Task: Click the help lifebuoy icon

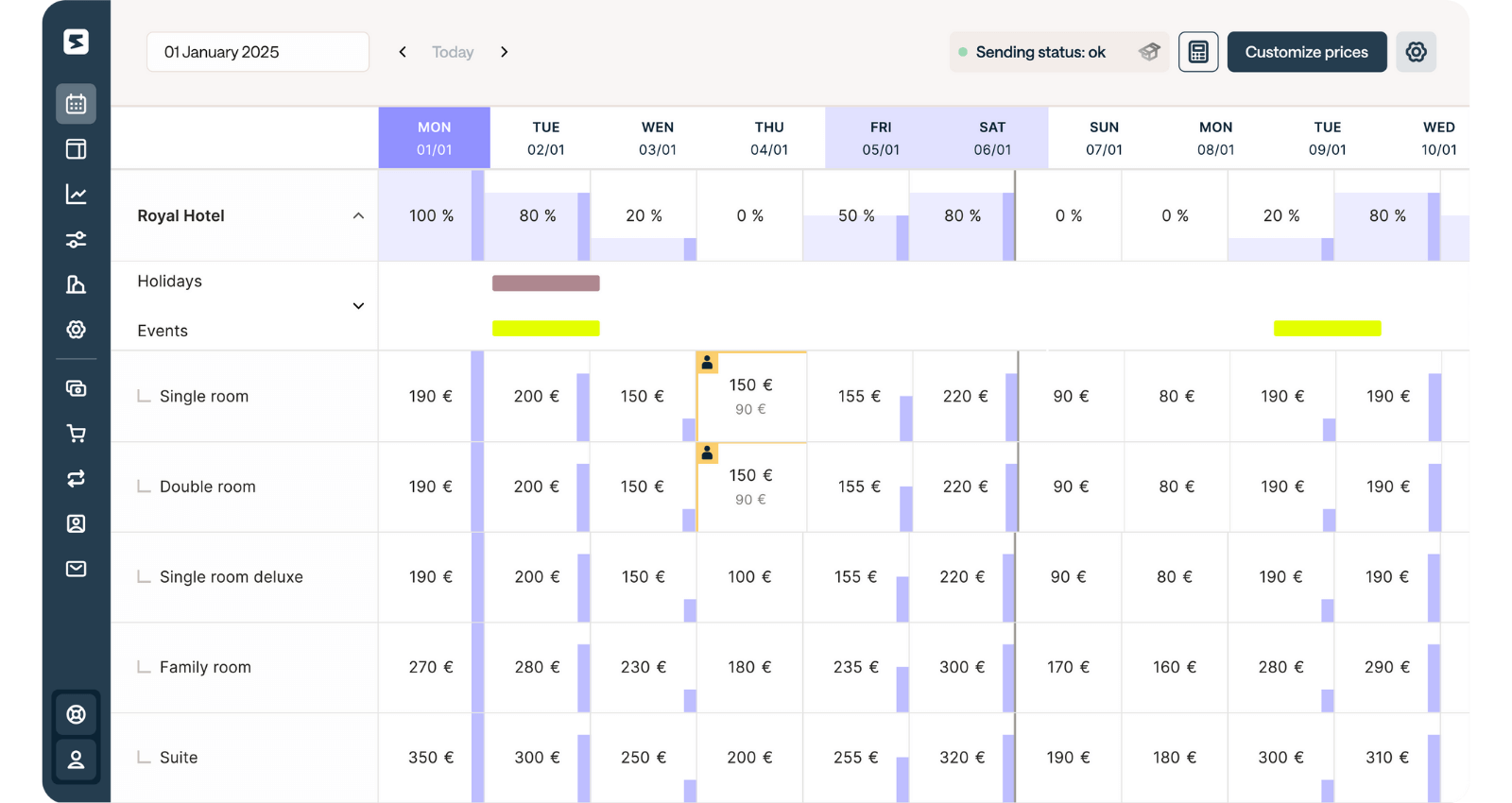Action: [x=76, y=714]
